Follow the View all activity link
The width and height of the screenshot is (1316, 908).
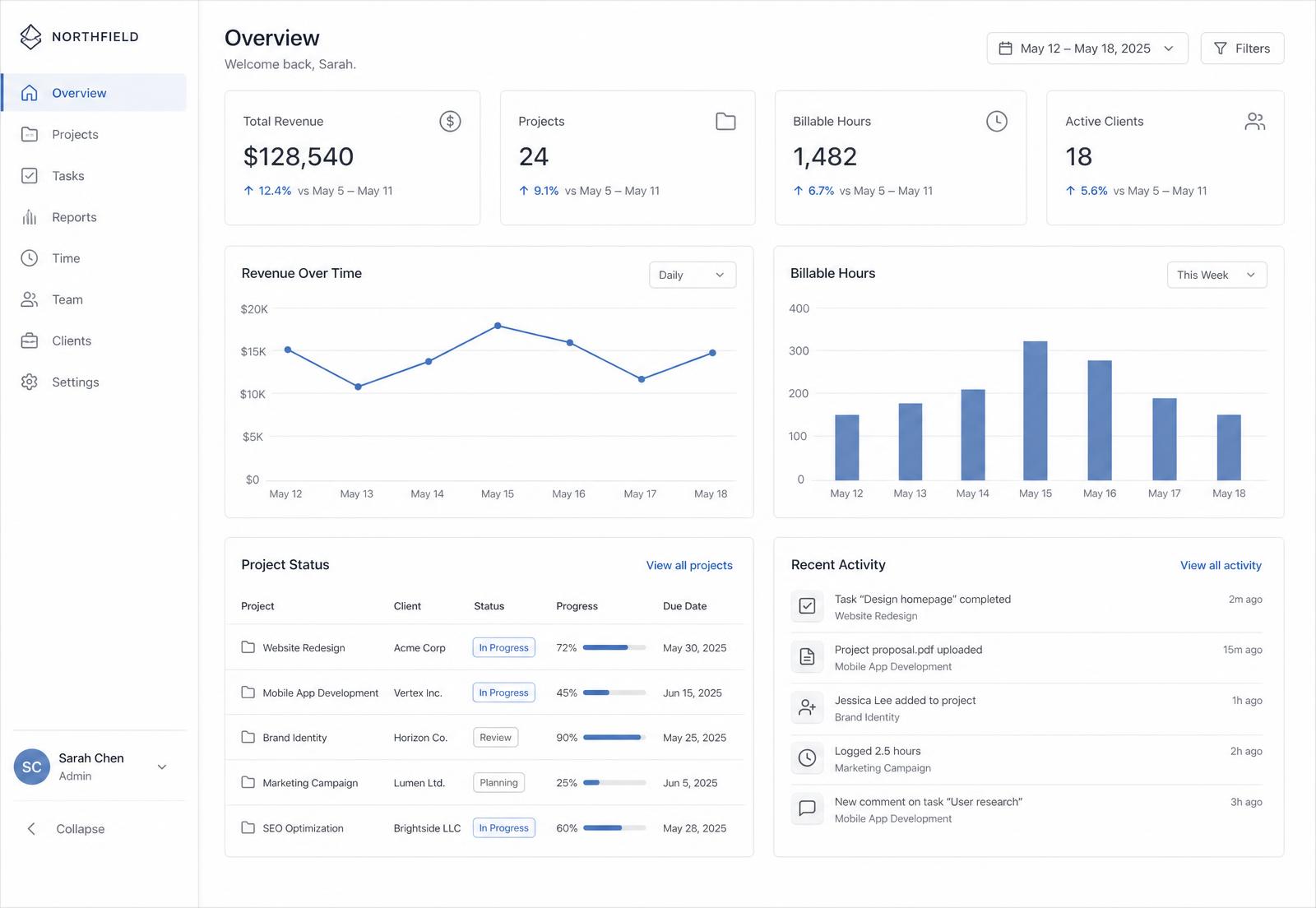coord(1221,565)
